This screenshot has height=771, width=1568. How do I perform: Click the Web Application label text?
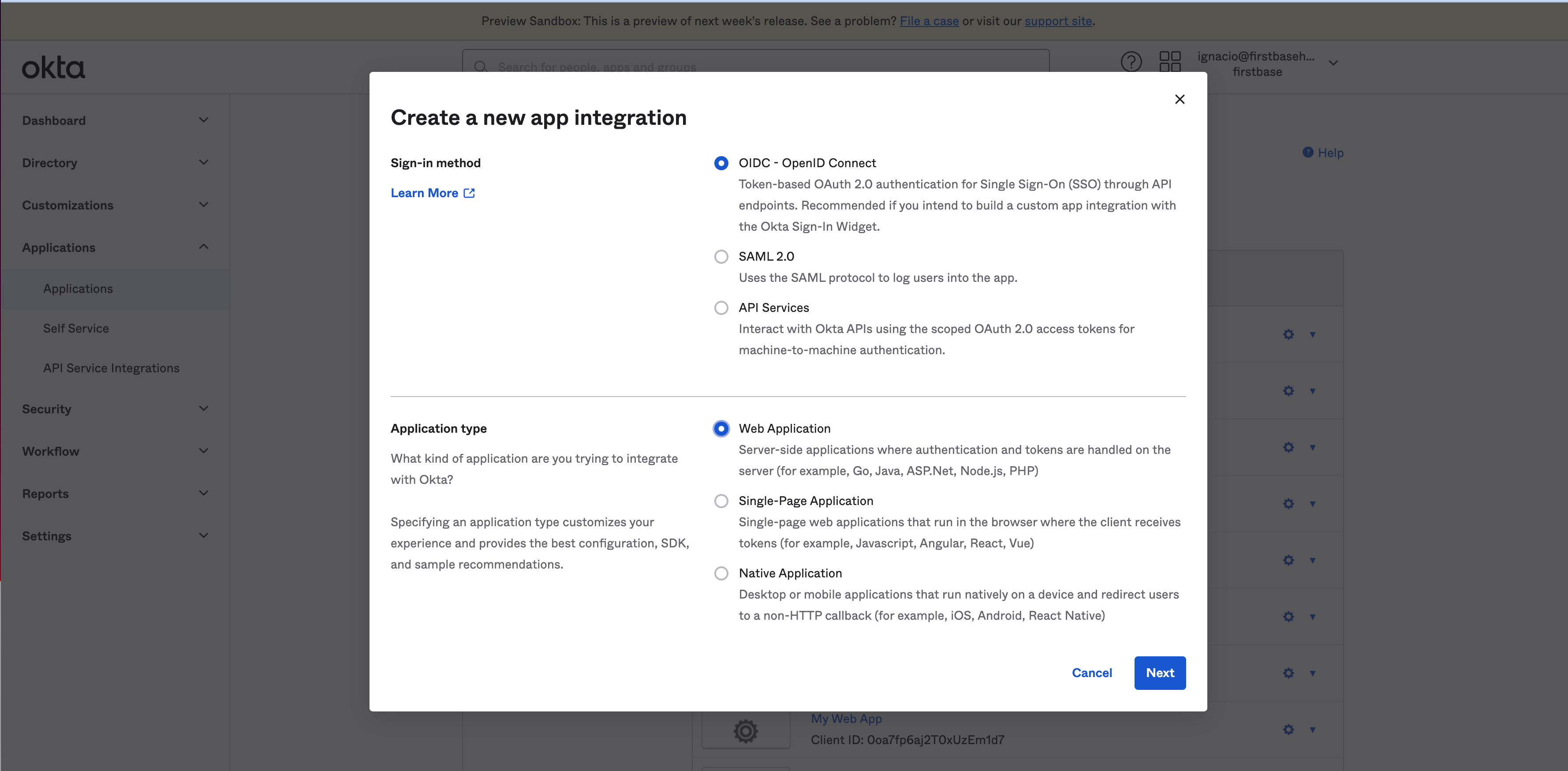tap(784, 429)
